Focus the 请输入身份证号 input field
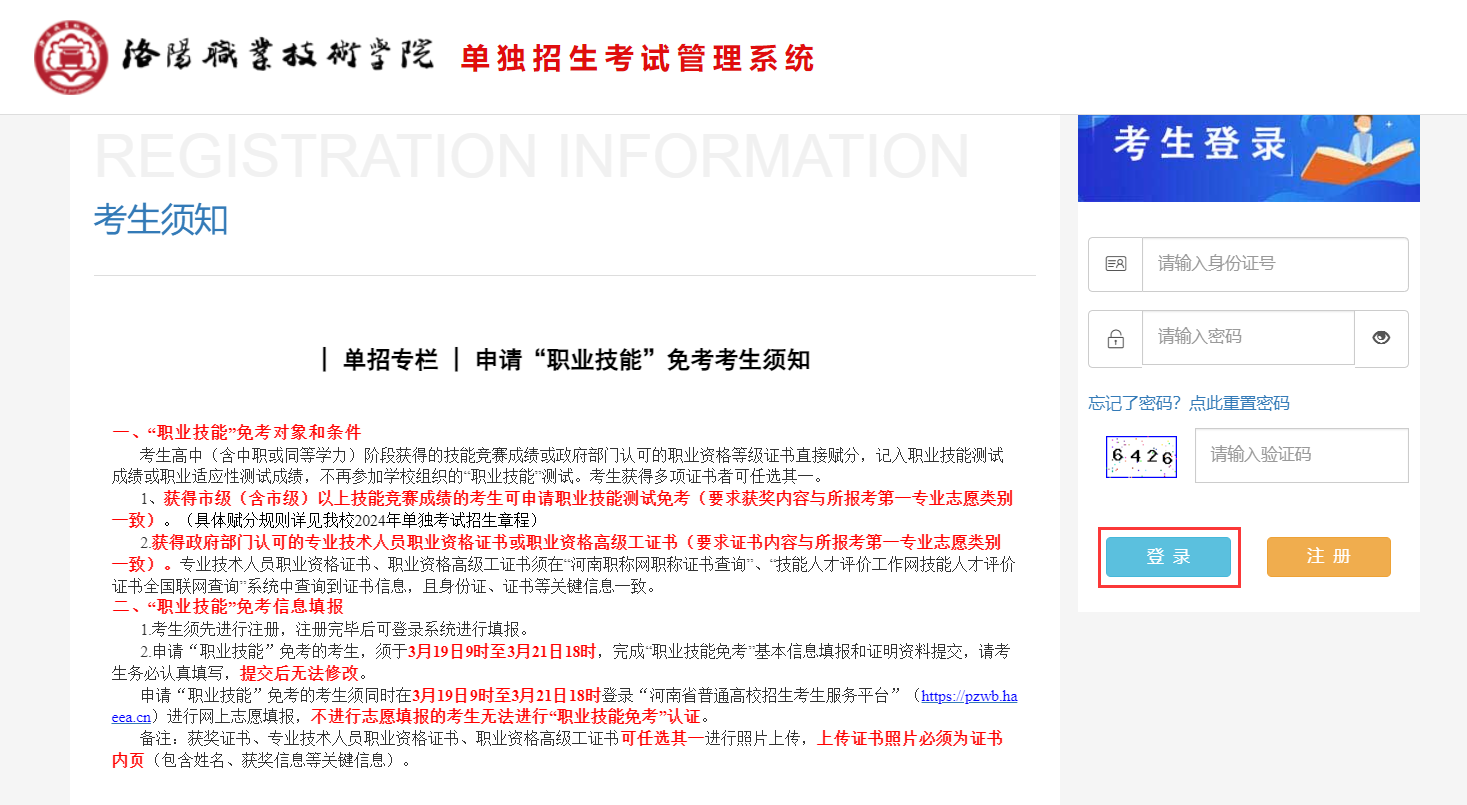This screenshot has width=1467, height=805. (x=1274, y=264)
